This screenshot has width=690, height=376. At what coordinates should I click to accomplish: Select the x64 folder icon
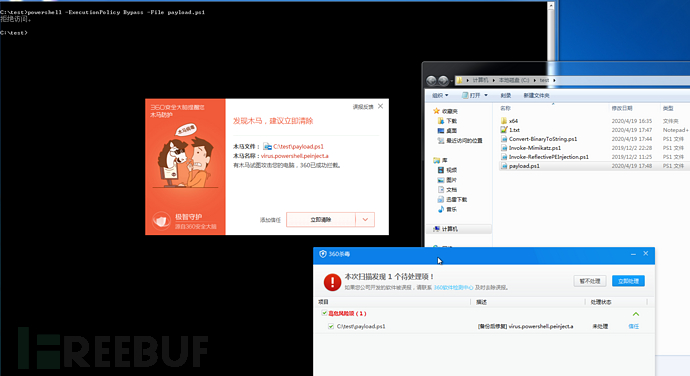pos(504,121)
